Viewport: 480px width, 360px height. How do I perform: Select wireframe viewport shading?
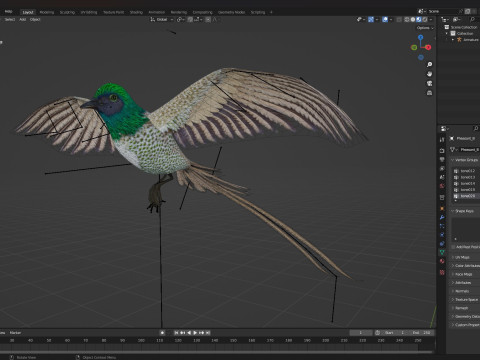pos(407,20)
